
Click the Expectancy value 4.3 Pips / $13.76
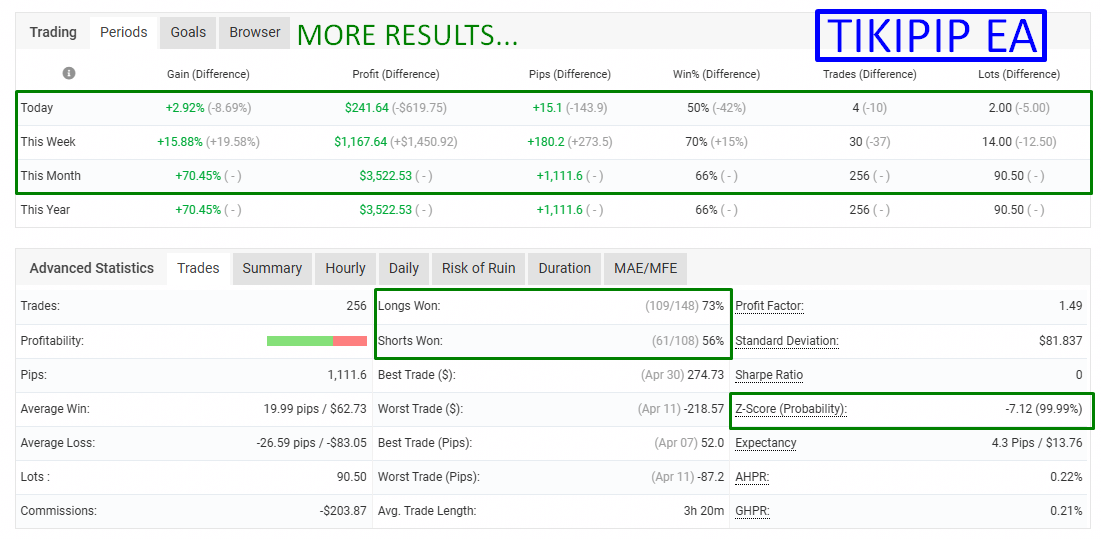coord(1036,443)
